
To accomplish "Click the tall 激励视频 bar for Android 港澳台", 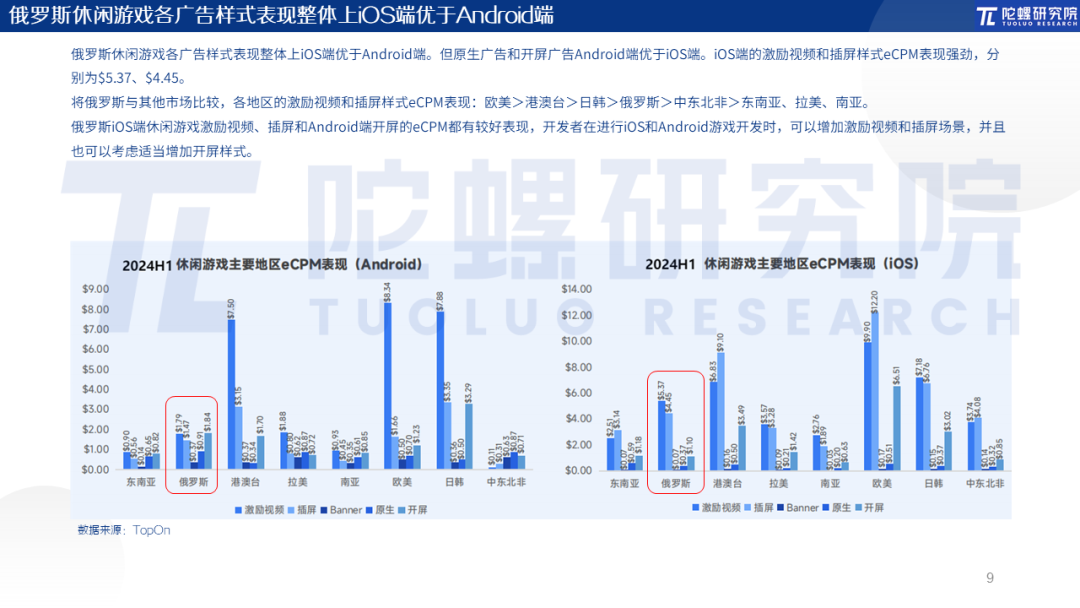I will tap(231, 395).
